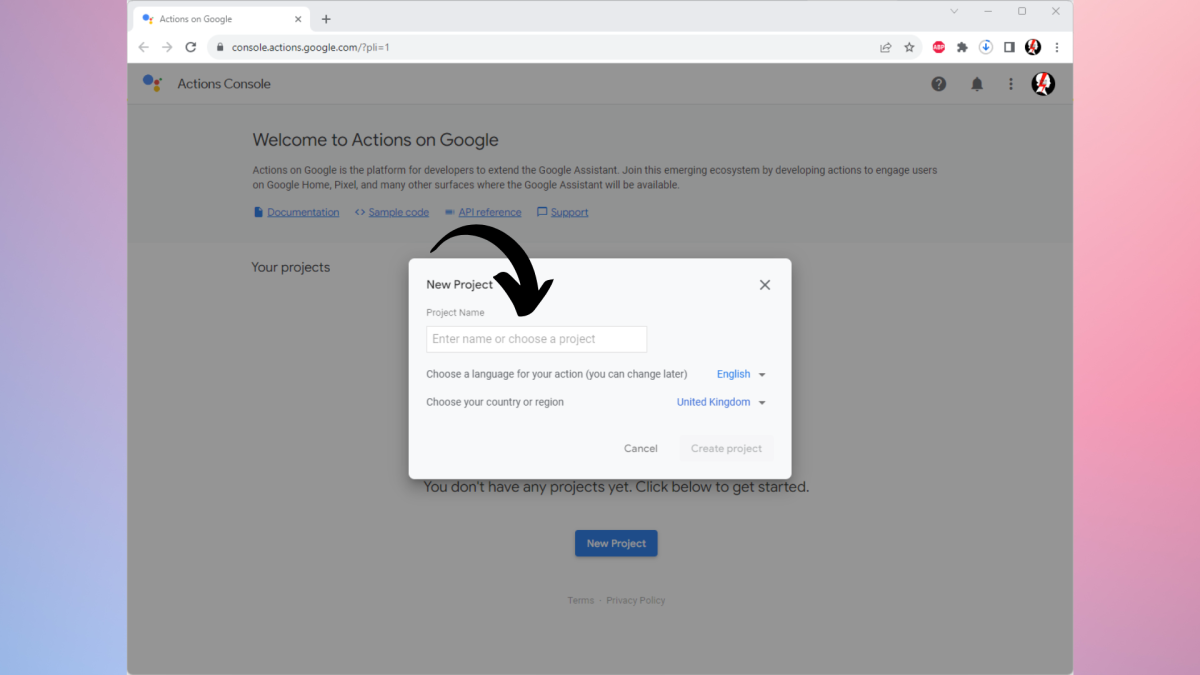Screen dimensions: 1200x675
Task: Close the Actions on Google tab
Action: pyautogui.click(x=298, y=19)
